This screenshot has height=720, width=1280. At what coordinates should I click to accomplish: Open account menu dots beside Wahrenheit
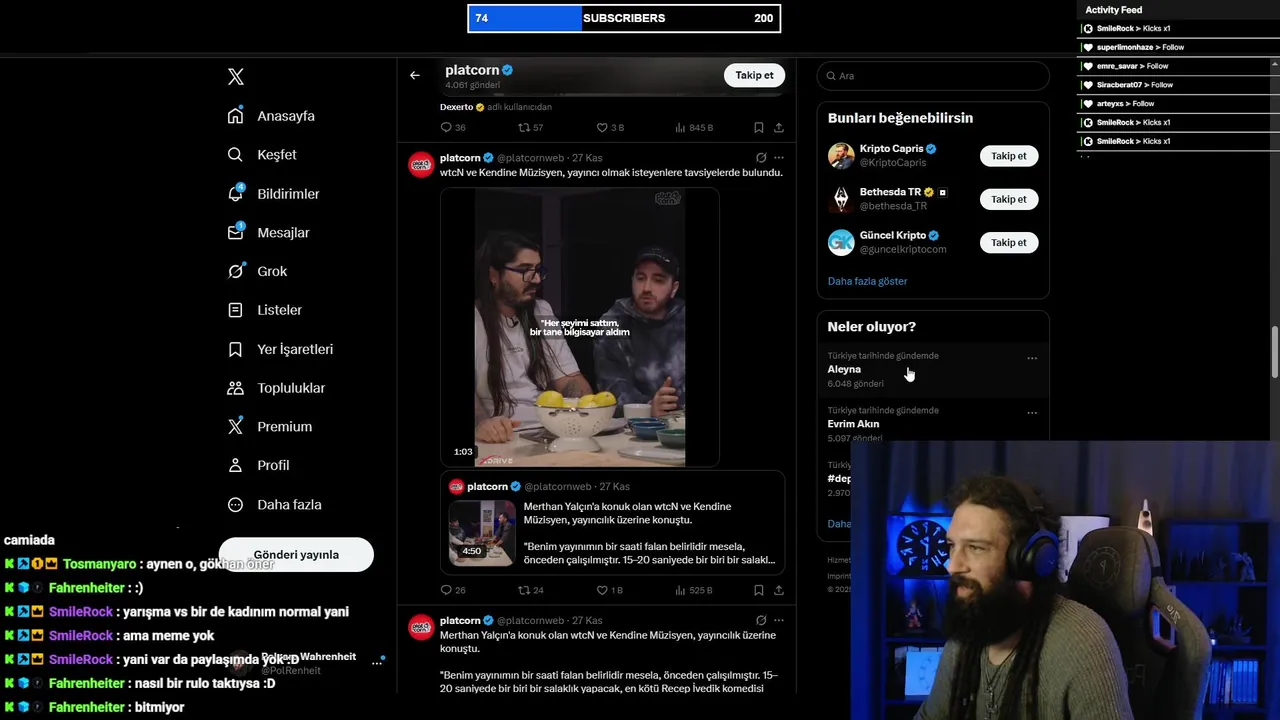click(x=378, y=662)
